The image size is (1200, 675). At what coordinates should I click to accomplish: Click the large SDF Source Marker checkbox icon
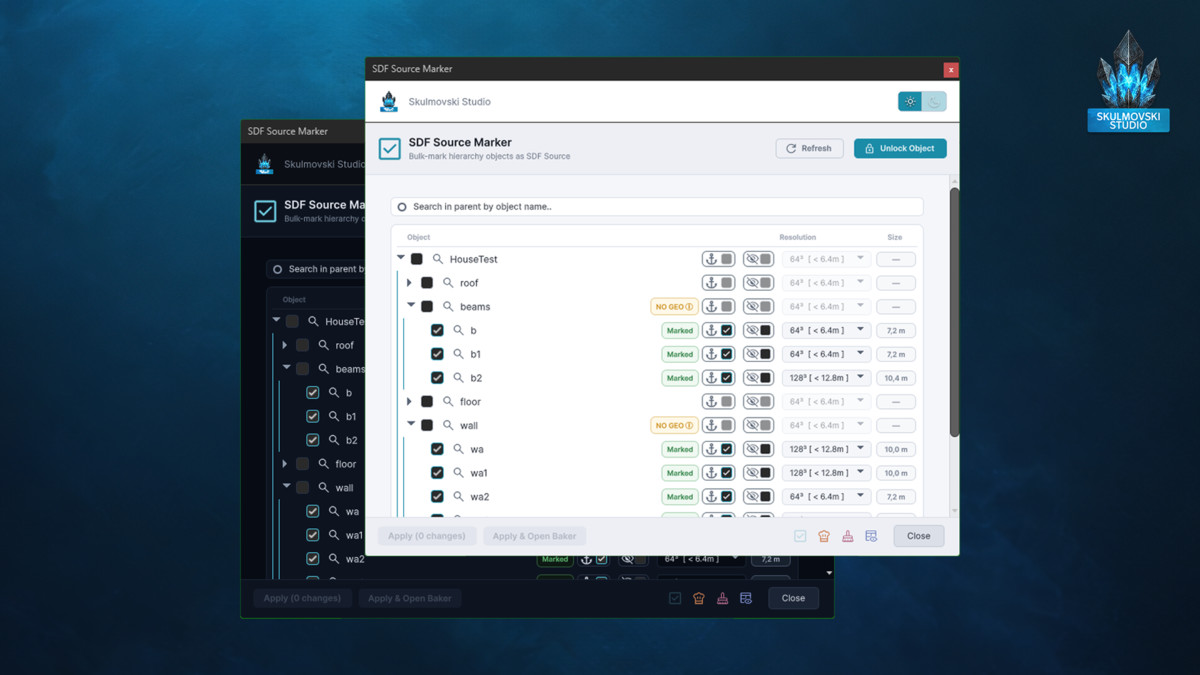click(390, 149)
